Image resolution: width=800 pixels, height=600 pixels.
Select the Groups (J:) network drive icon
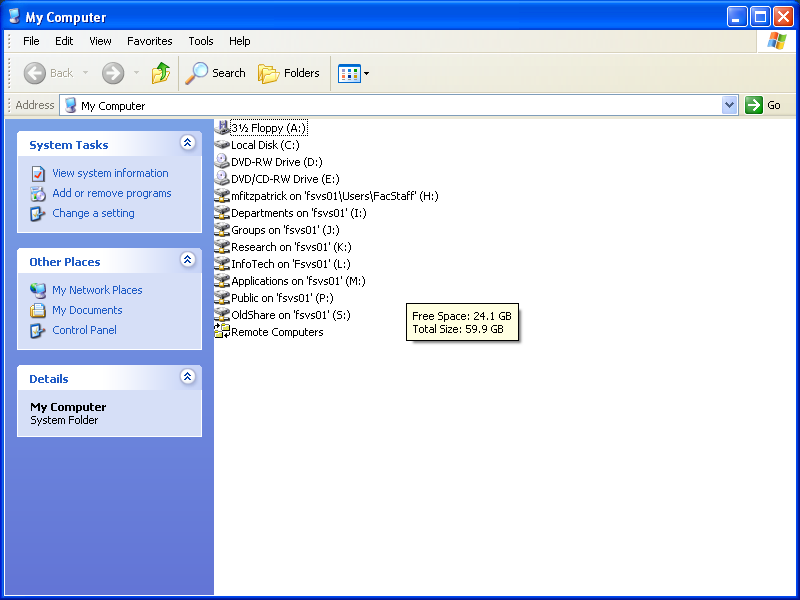tap(222, 230)
